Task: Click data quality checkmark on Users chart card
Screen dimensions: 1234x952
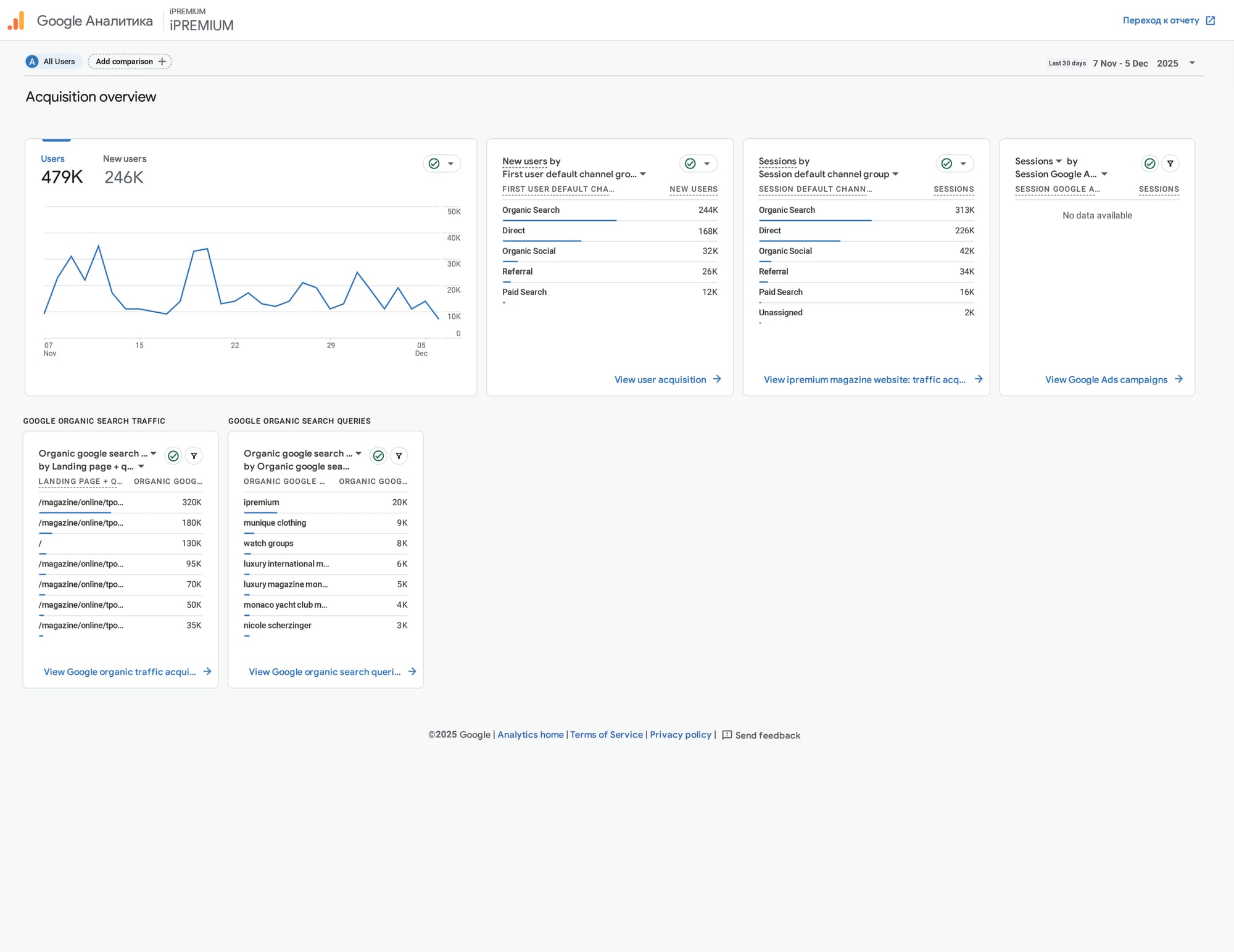Action: (434, 163)
